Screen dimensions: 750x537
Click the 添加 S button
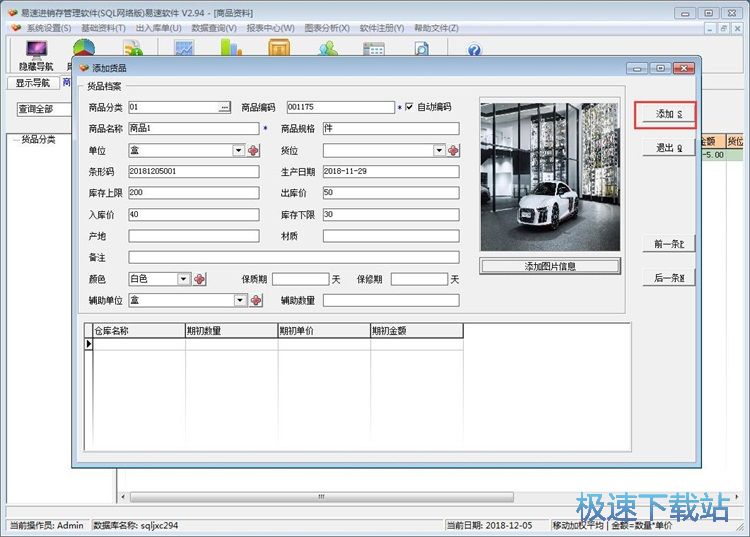pos(668,114)
